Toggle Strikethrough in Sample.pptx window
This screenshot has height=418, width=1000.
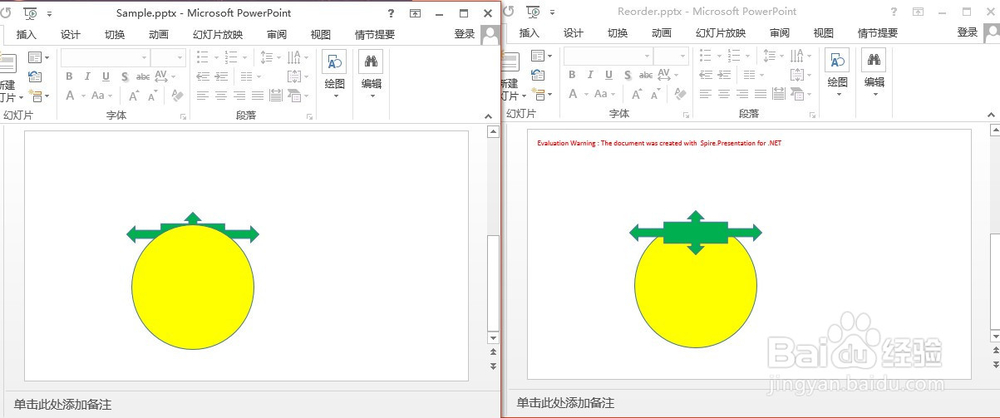pyautogui.click(x=143, y=77)
